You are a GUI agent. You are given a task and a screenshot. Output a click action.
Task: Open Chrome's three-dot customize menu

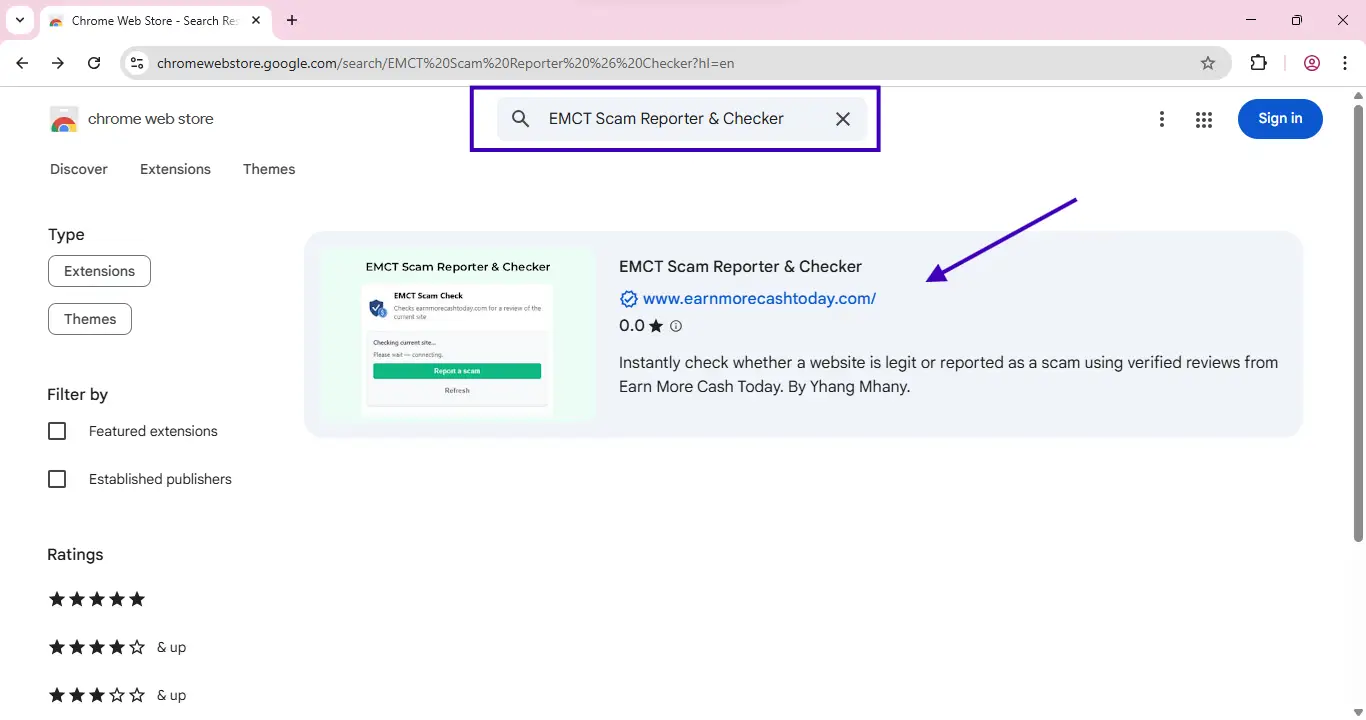coord(1345,63)
